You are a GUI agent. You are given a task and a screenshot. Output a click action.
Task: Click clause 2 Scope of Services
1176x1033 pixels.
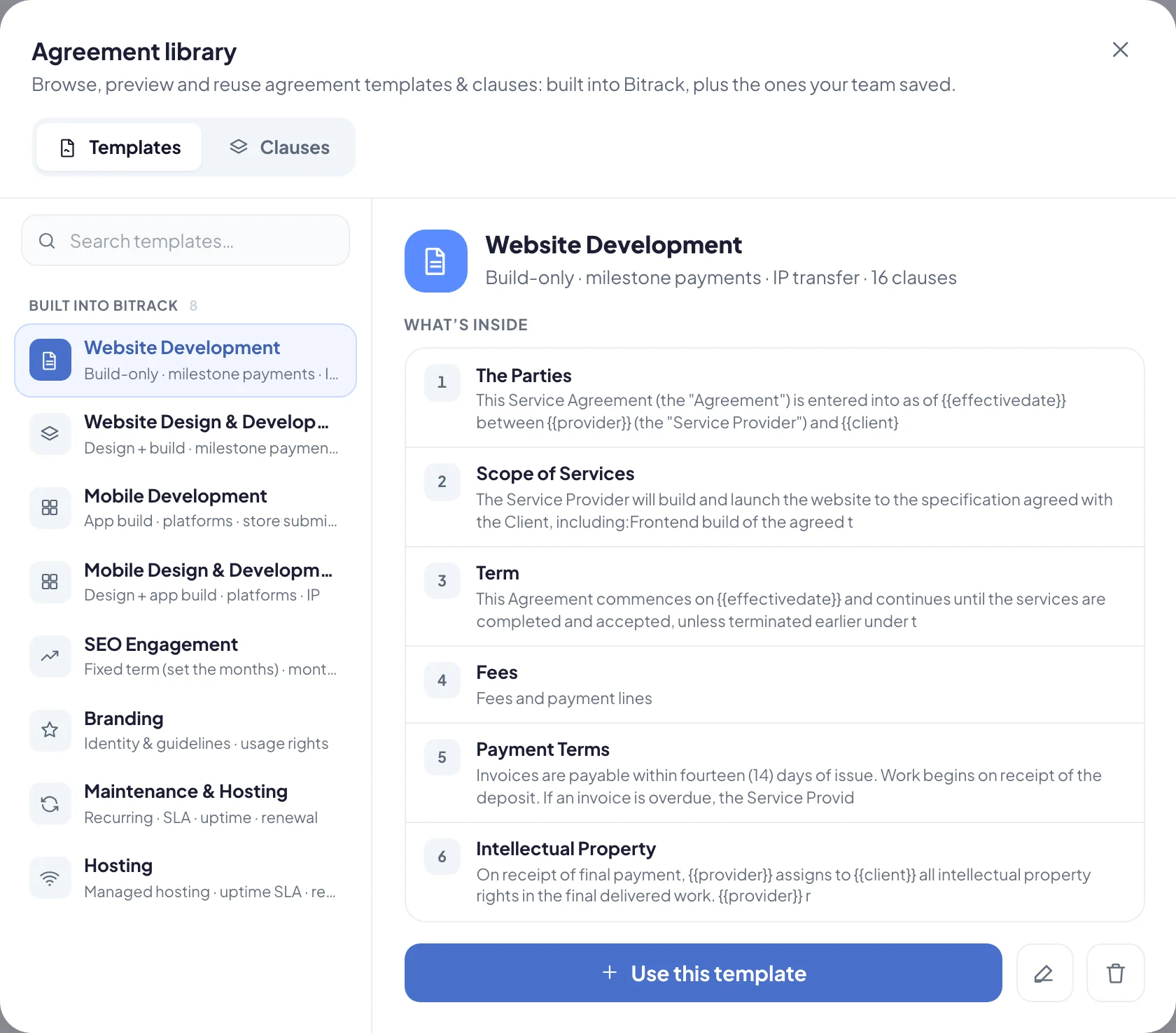tap(775, 498)
